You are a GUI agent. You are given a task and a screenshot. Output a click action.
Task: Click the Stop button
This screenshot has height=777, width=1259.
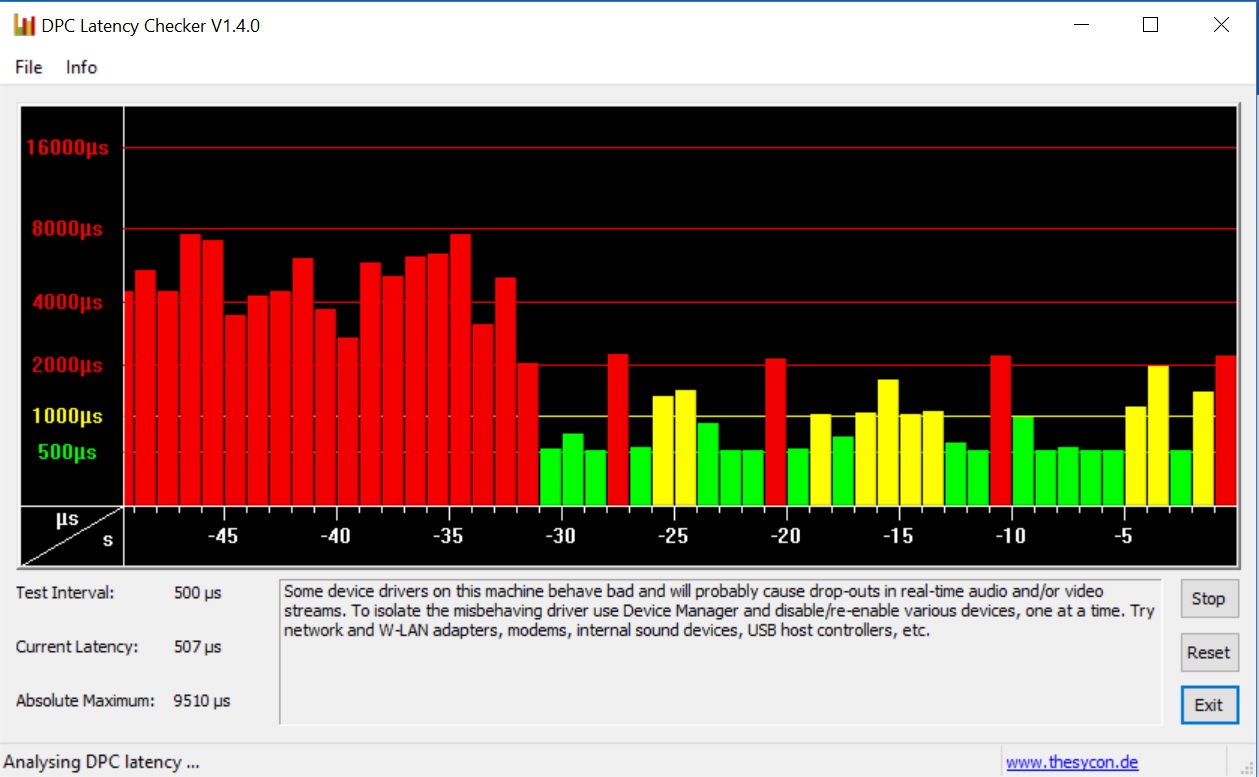click(1208, 599)
